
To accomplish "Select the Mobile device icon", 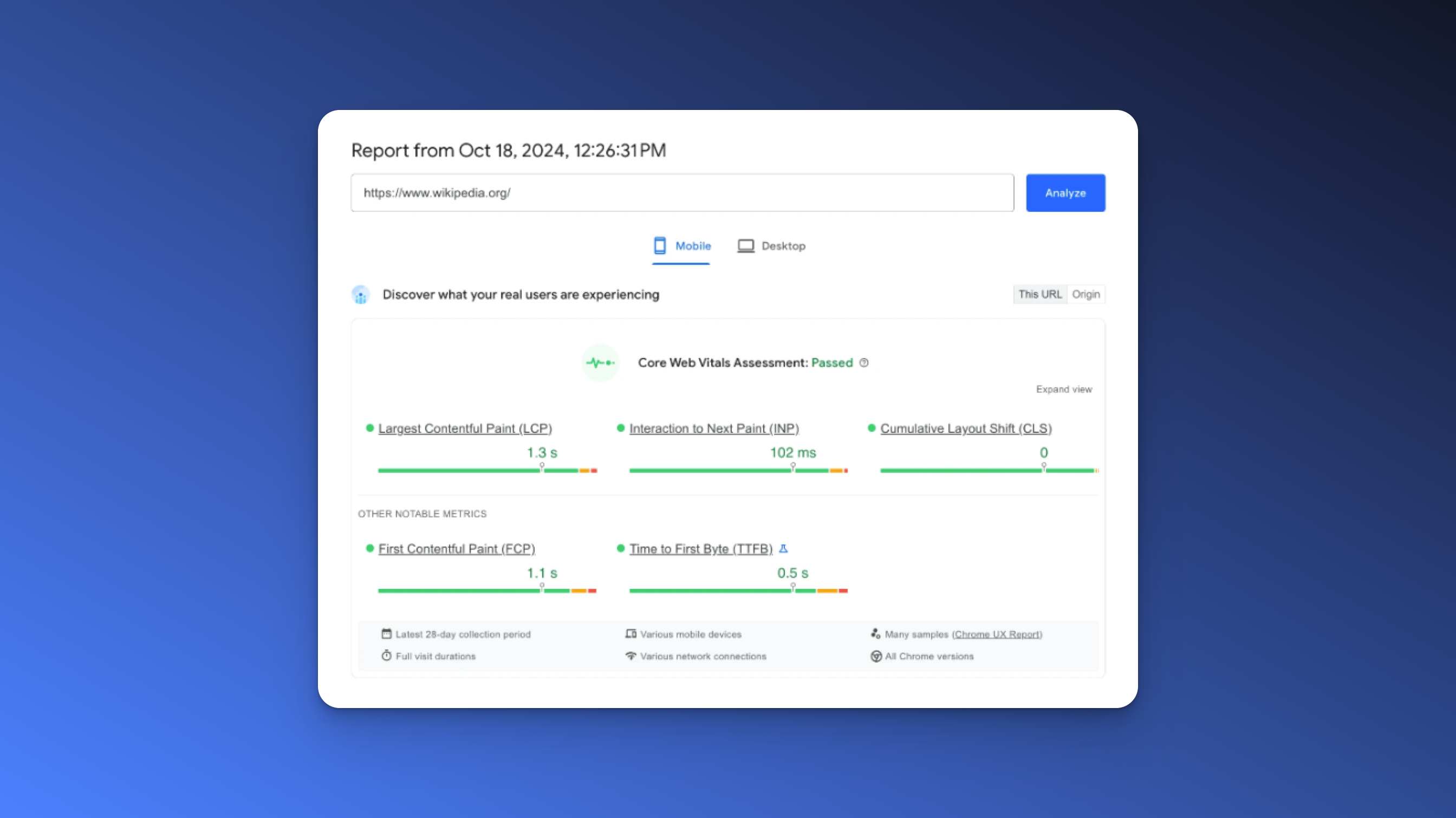I will point(660,245).
